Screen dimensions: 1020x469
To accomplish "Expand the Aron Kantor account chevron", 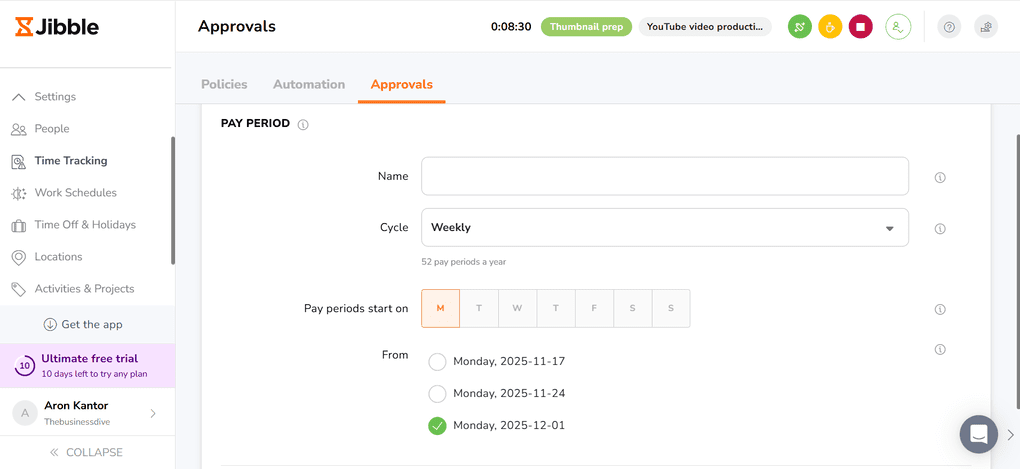I will [x=153, y=413].
